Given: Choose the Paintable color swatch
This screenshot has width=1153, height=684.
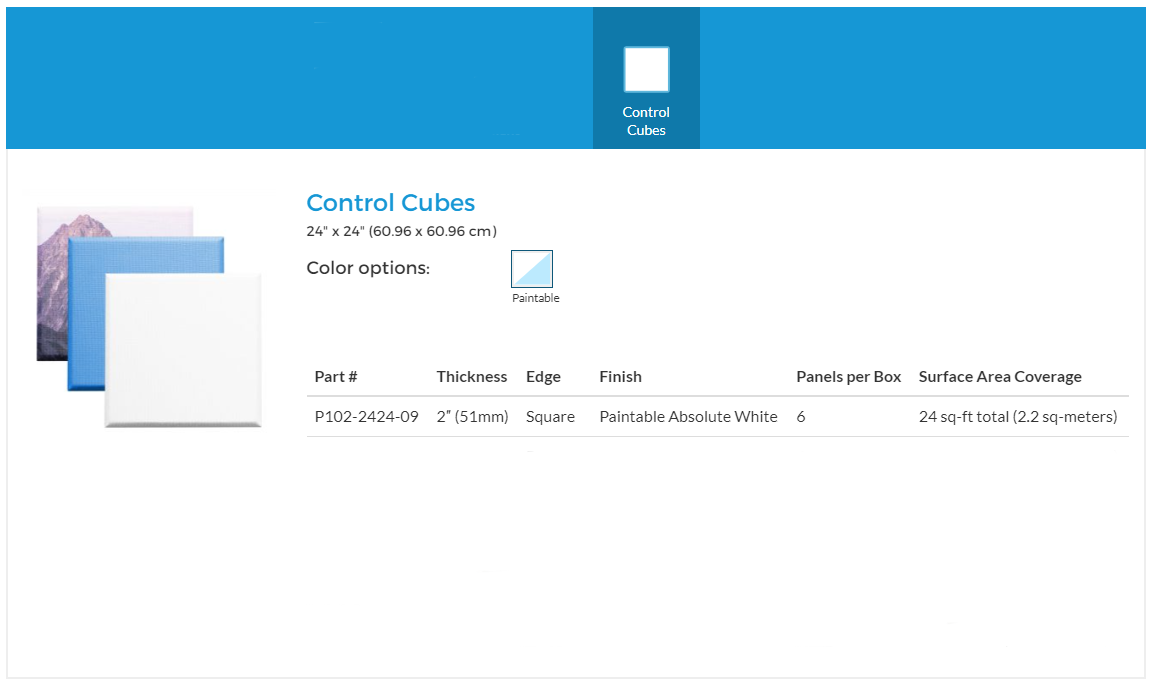Looking at the screenshot, I should point(532,268).
